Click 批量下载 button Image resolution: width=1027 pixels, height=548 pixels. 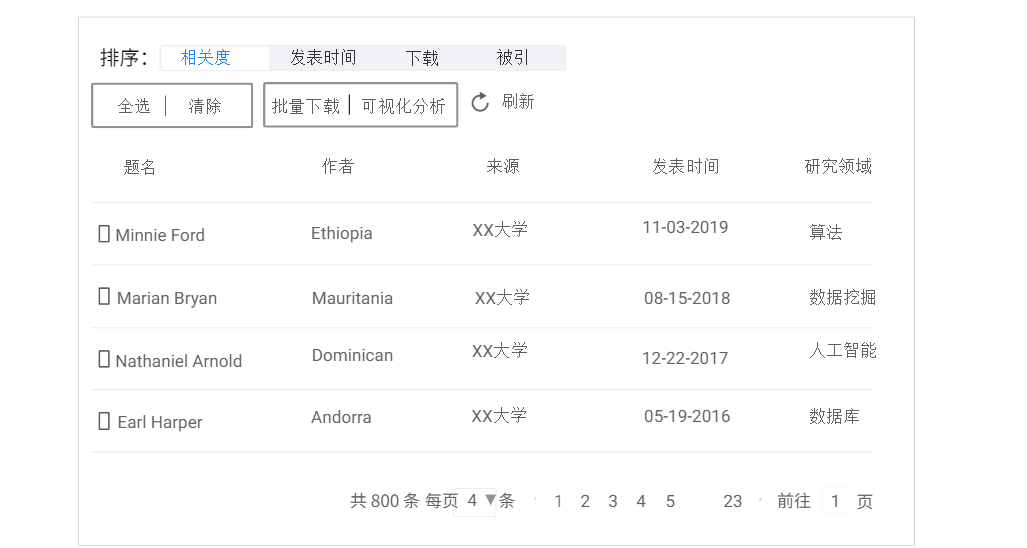point(306,106)
